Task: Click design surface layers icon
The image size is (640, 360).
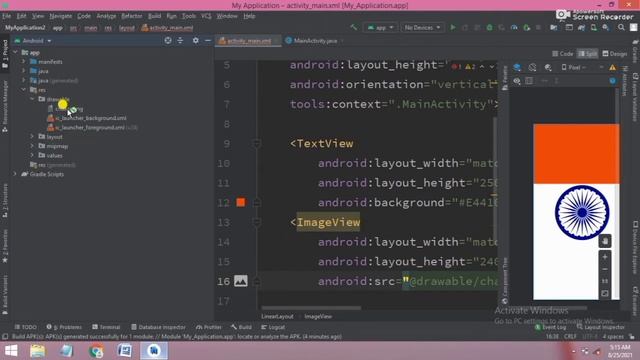Action: coord(517,67)
